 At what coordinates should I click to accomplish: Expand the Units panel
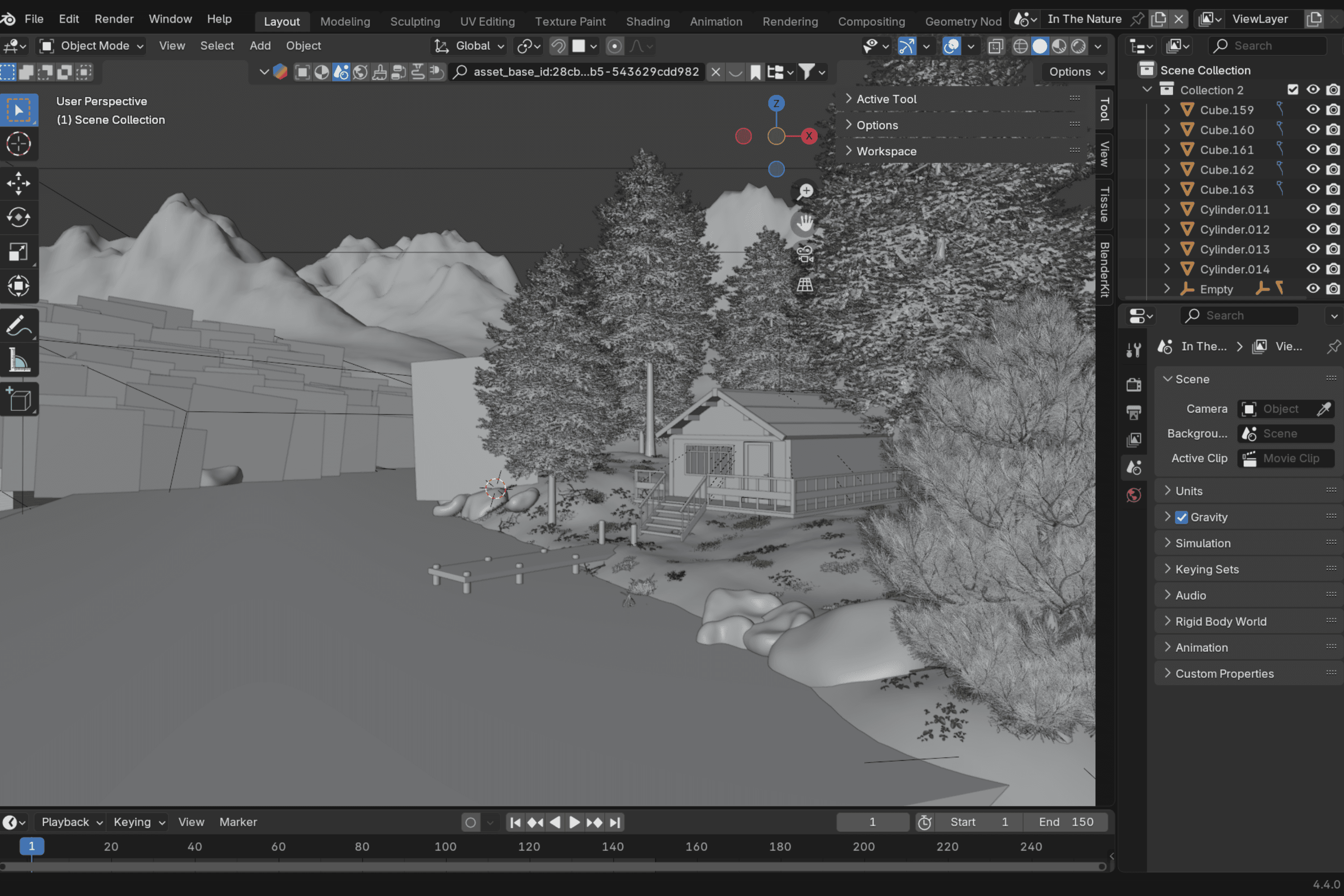[x=1189, y=491]
